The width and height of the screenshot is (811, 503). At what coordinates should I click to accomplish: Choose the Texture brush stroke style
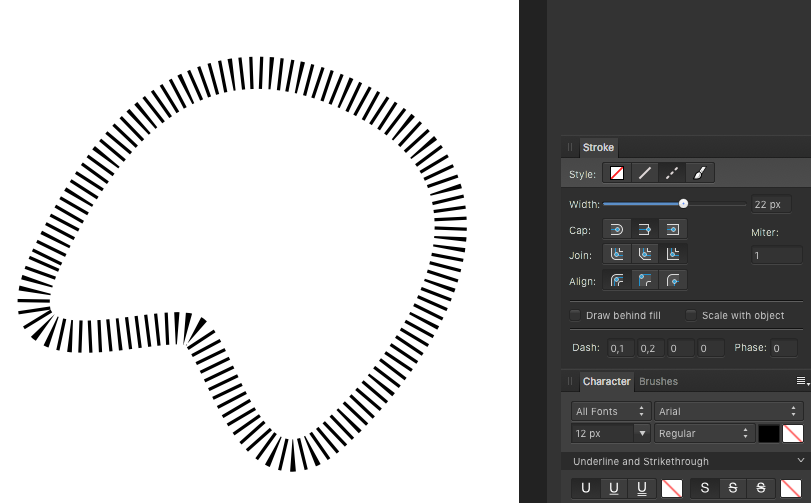(700, 173)
